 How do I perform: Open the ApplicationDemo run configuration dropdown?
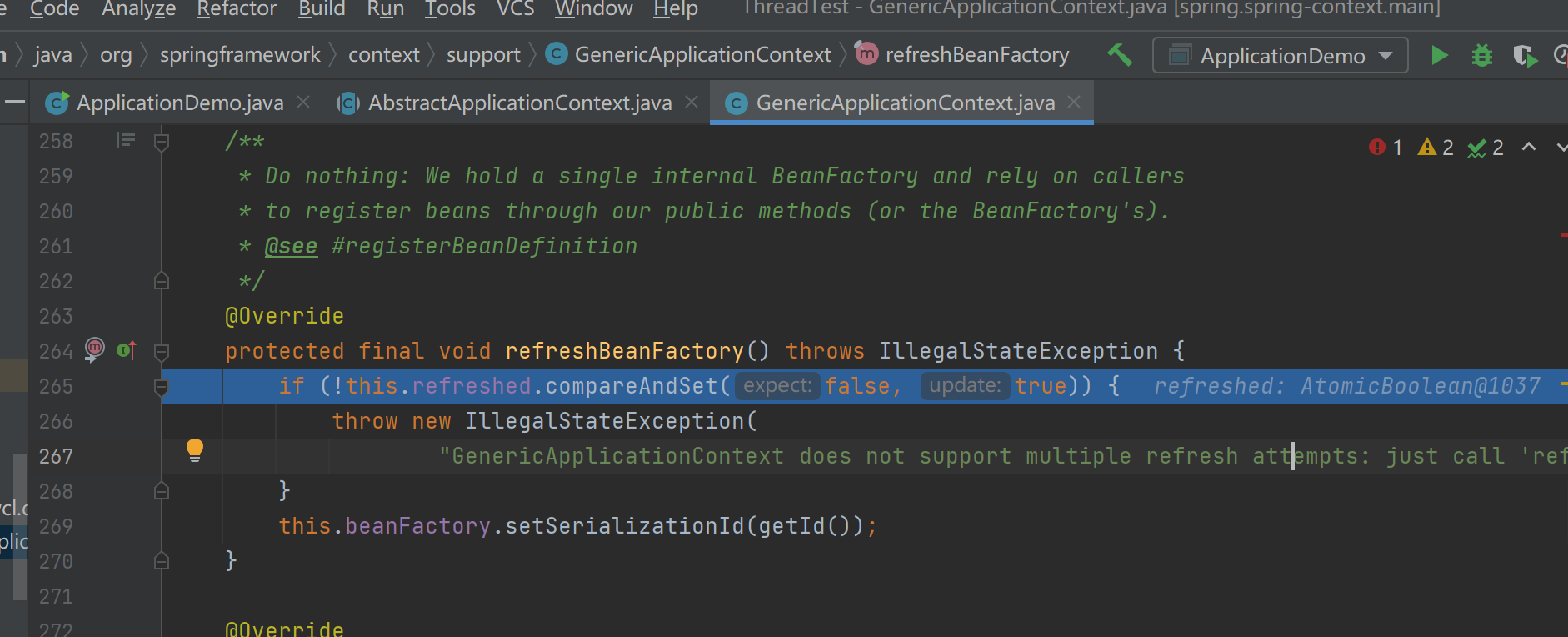[1281, 56]
